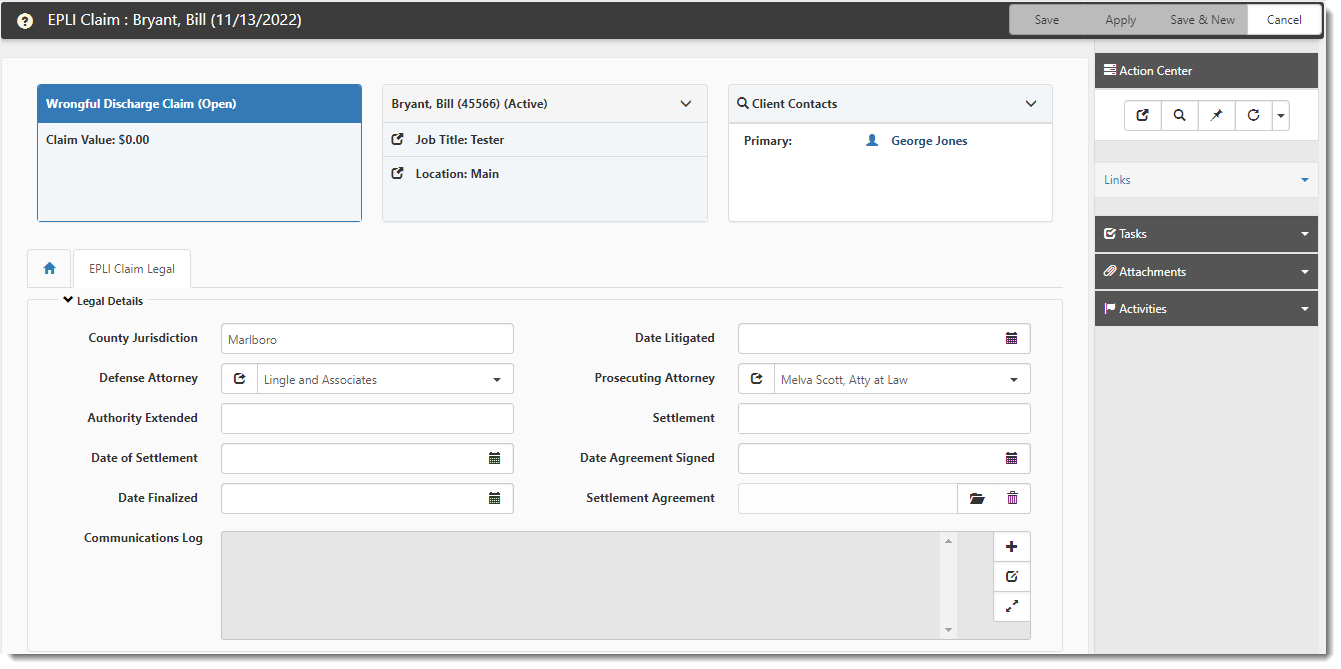Click the Action Center pin icon
Viewport: 1341px width, 669px height.
tap(1216, 116)
